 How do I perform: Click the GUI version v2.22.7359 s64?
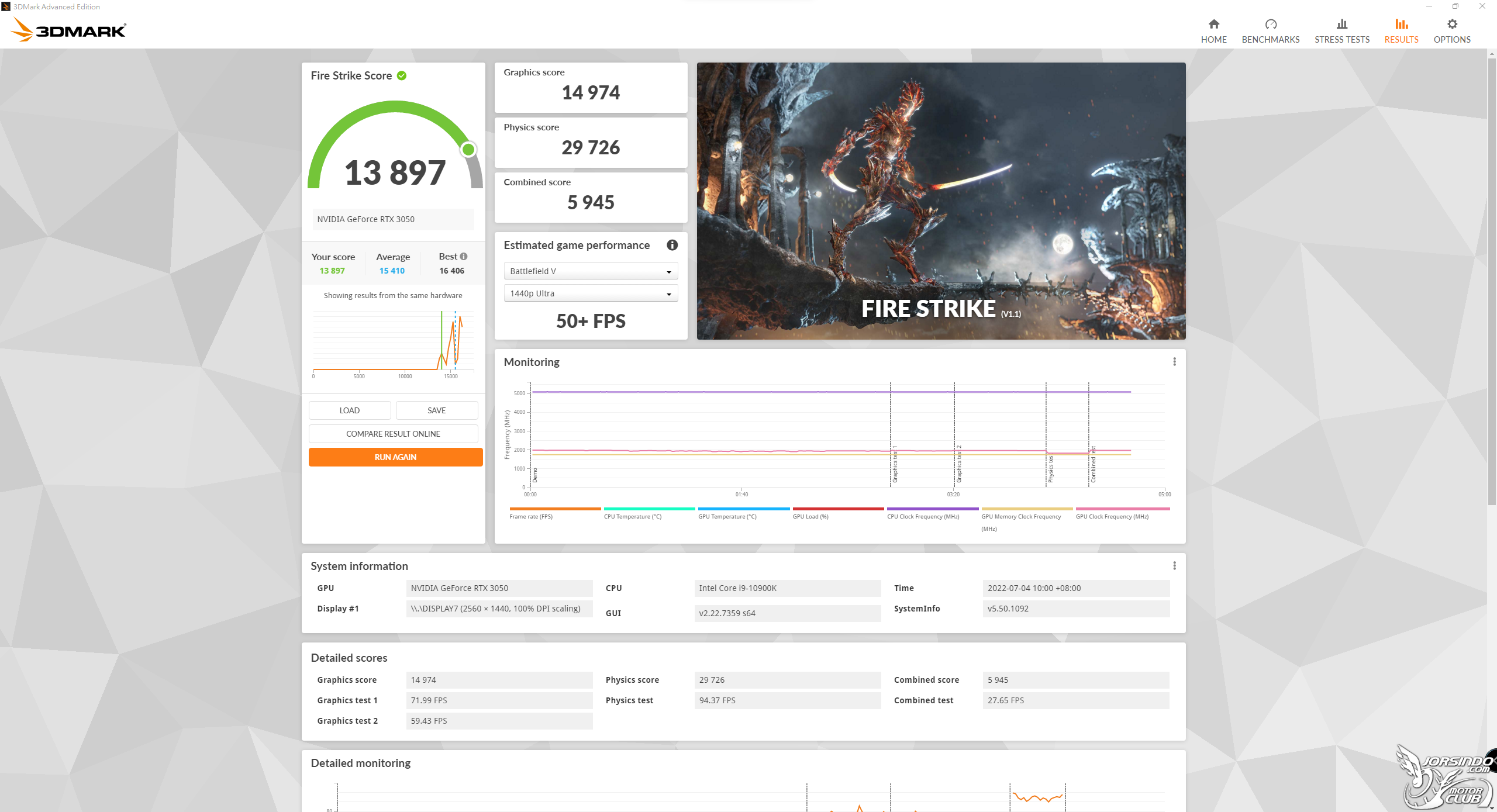(x=787, y=613)
